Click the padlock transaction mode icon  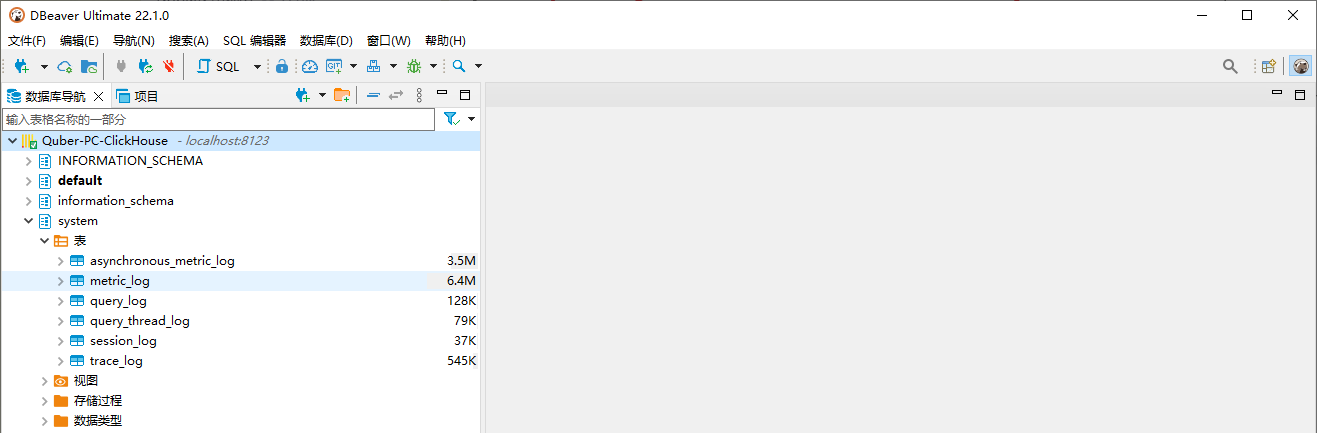[282, 66]
